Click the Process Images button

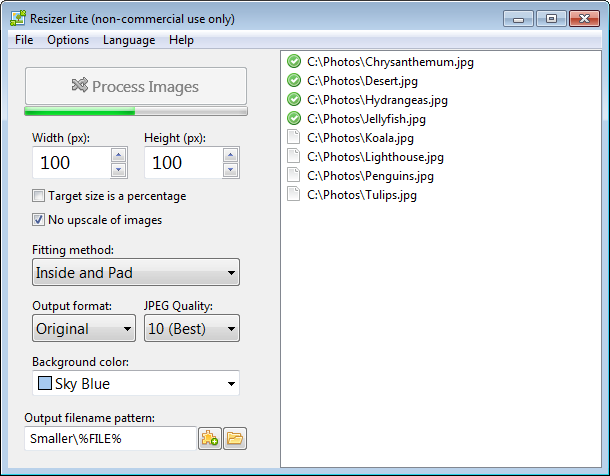[x=136, y=86]
